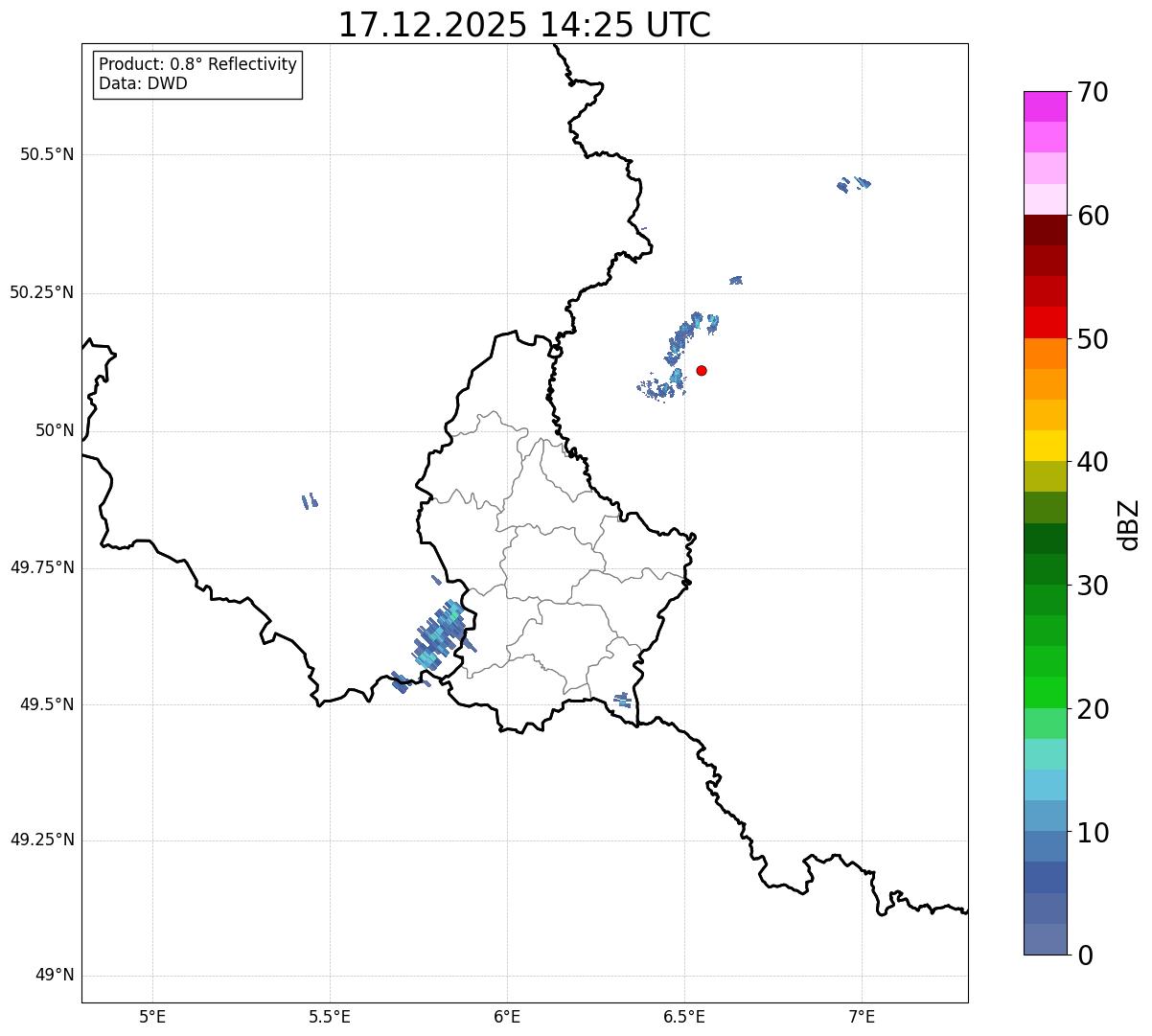Viewport: 1152px width, 1036px height.
Task: Click the small radar echo near 5.45°E
Action: (310, 501)
